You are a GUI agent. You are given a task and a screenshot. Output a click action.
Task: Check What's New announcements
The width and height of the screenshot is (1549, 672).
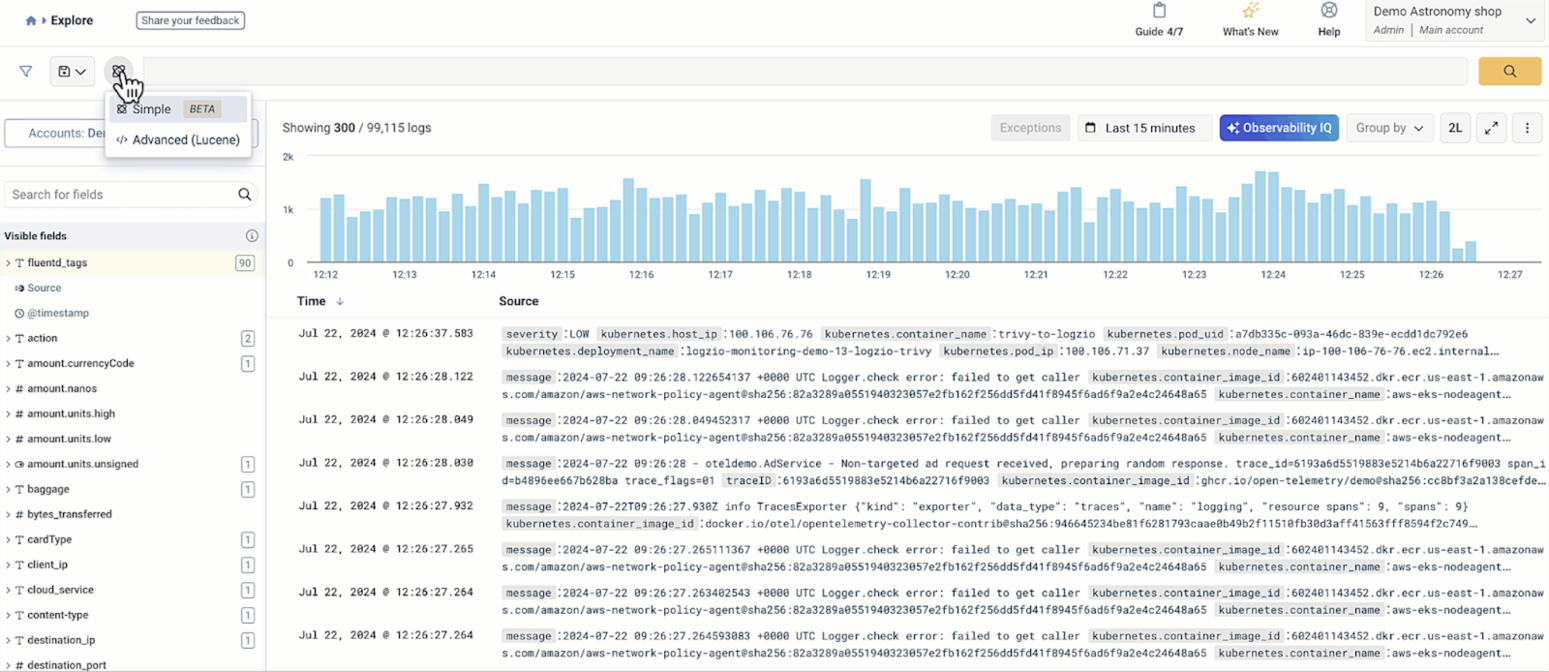[1249, 20]
